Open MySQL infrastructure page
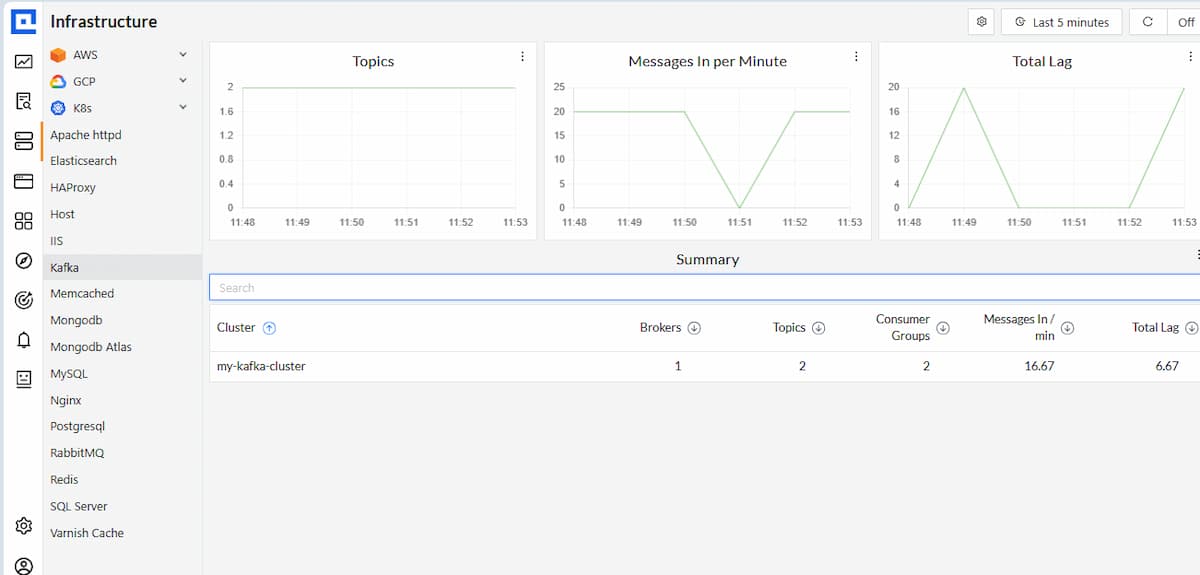This screenshot has width=1200, height=575. point(69,373)
